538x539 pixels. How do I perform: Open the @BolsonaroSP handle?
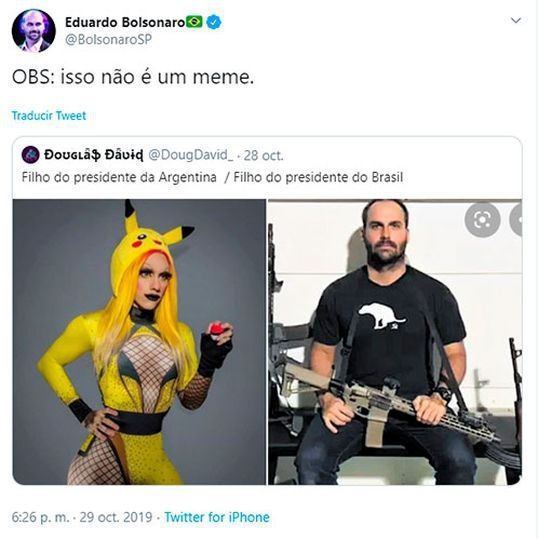(x=108, y=40)
